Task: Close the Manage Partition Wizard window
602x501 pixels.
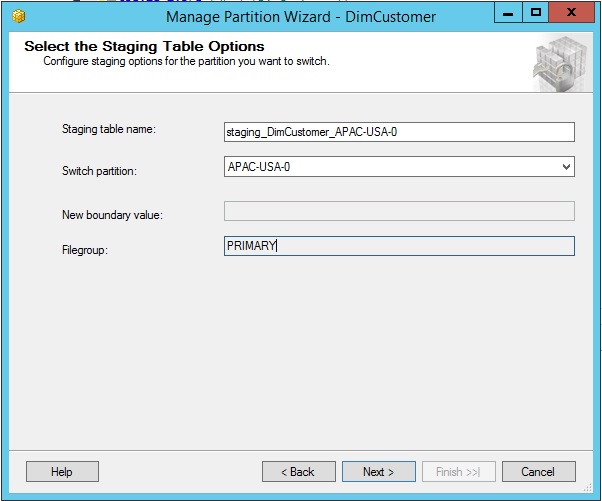Action: [x=571, y=13]
